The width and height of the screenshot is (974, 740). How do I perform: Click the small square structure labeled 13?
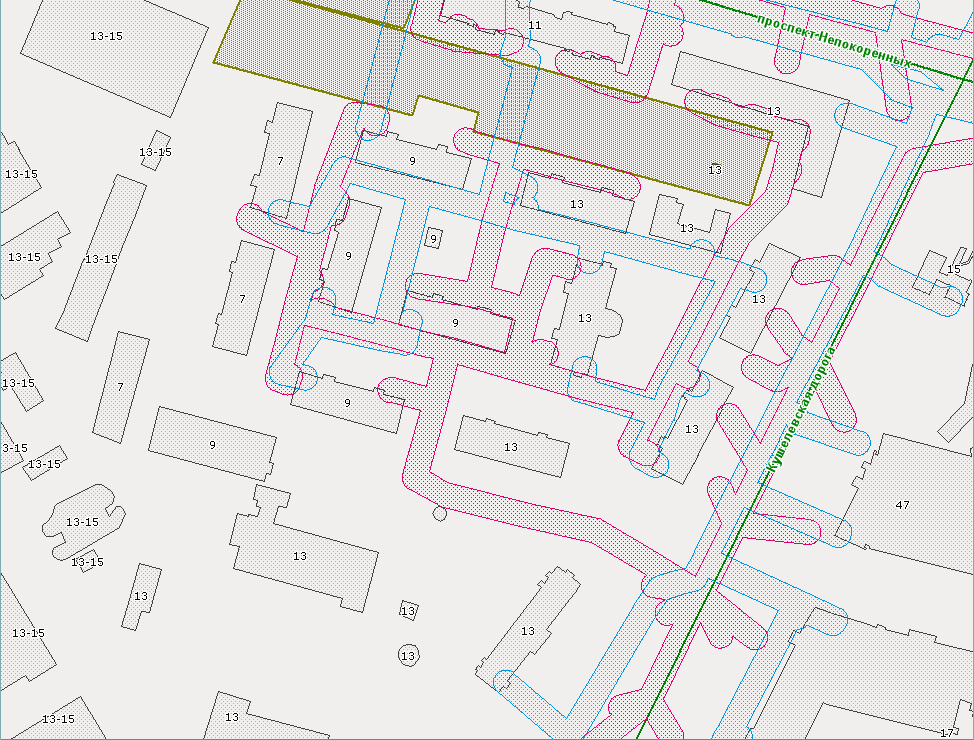[407, 610]
